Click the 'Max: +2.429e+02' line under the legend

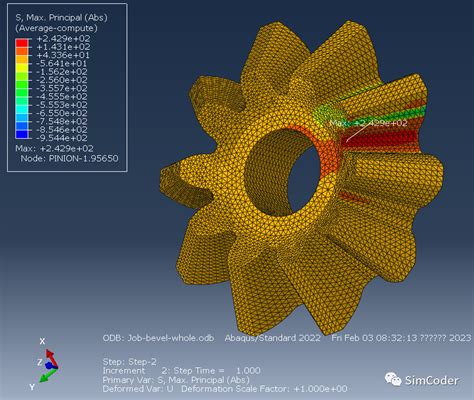[x=54, y=149]
